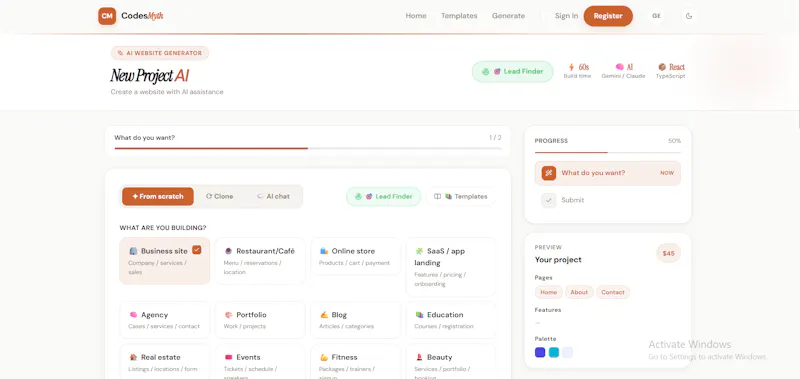Screen dimensions: 800x379
Task: Click the Submit step in Progress panel
Action: [x=608, y=200]
